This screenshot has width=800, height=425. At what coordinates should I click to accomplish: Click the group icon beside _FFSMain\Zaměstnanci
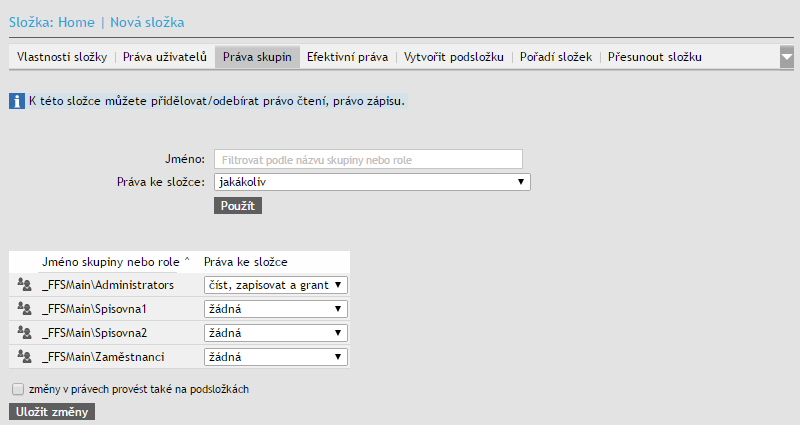point(25,356)
